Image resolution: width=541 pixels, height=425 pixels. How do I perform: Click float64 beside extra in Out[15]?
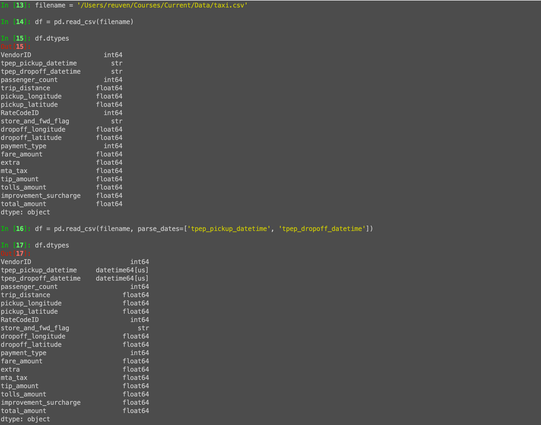[x=109, y=162]
